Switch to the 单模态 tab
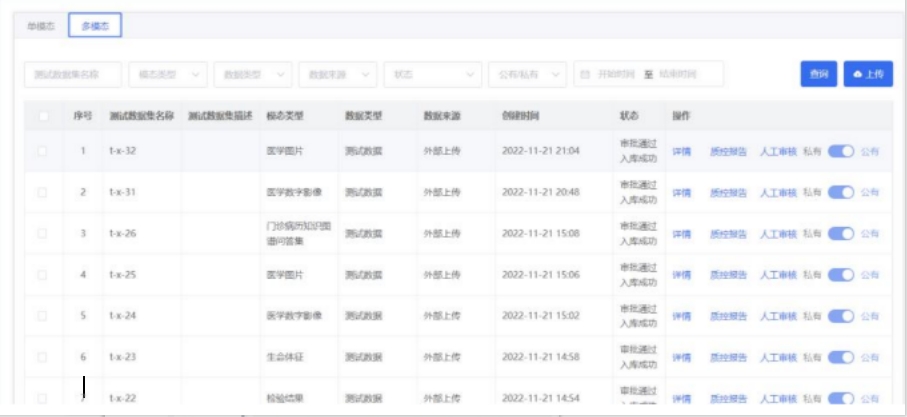The height and width of the screenshot is (417, 907). pyautogui.click(x=41, y=26)
